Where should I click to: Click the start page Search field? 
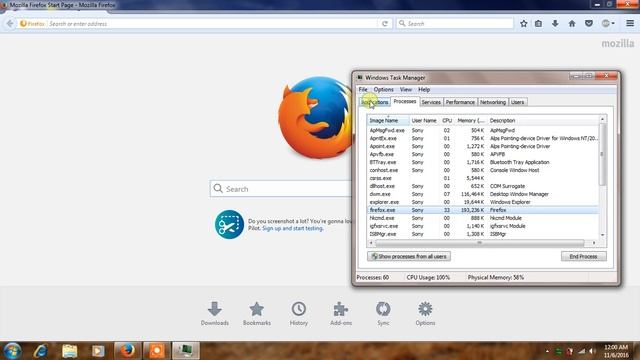(282, 189)
